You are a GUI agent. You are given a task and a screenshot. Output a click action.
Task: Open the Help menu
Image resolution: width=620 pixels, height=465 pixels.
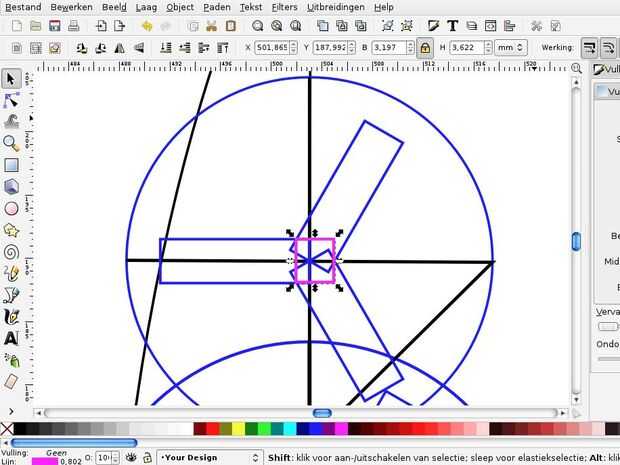[384, 7]
